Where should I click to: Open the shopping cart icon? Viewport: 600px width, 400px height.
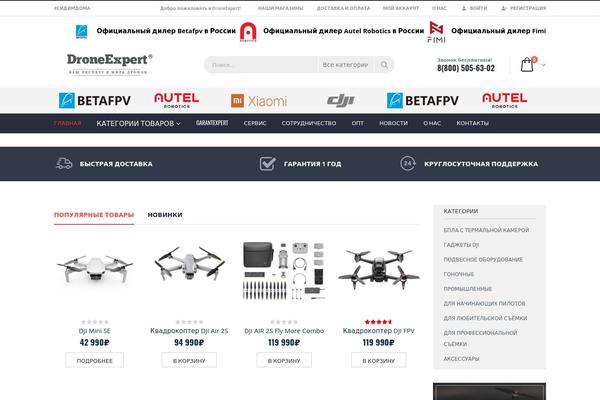coord(527,65)
